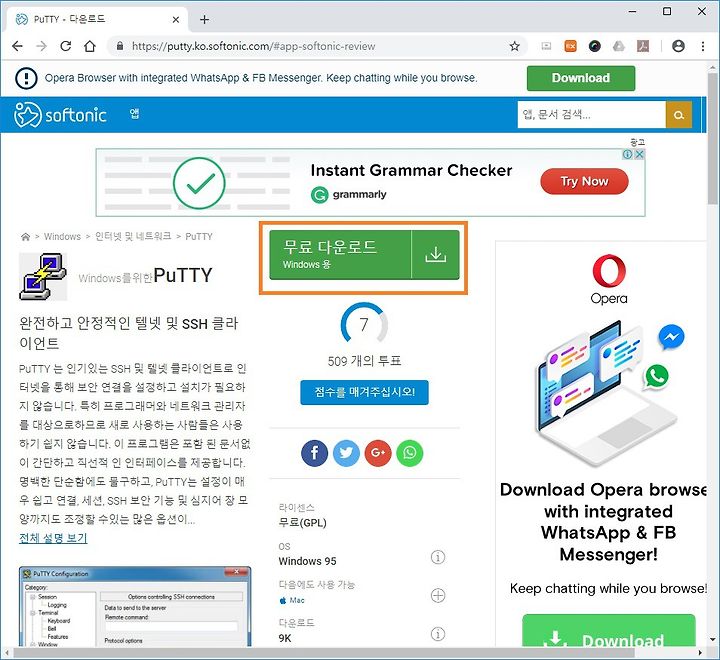Click the ad info icon on Grammarly banner
720x660 pixels.
click(x=628, y=154)
